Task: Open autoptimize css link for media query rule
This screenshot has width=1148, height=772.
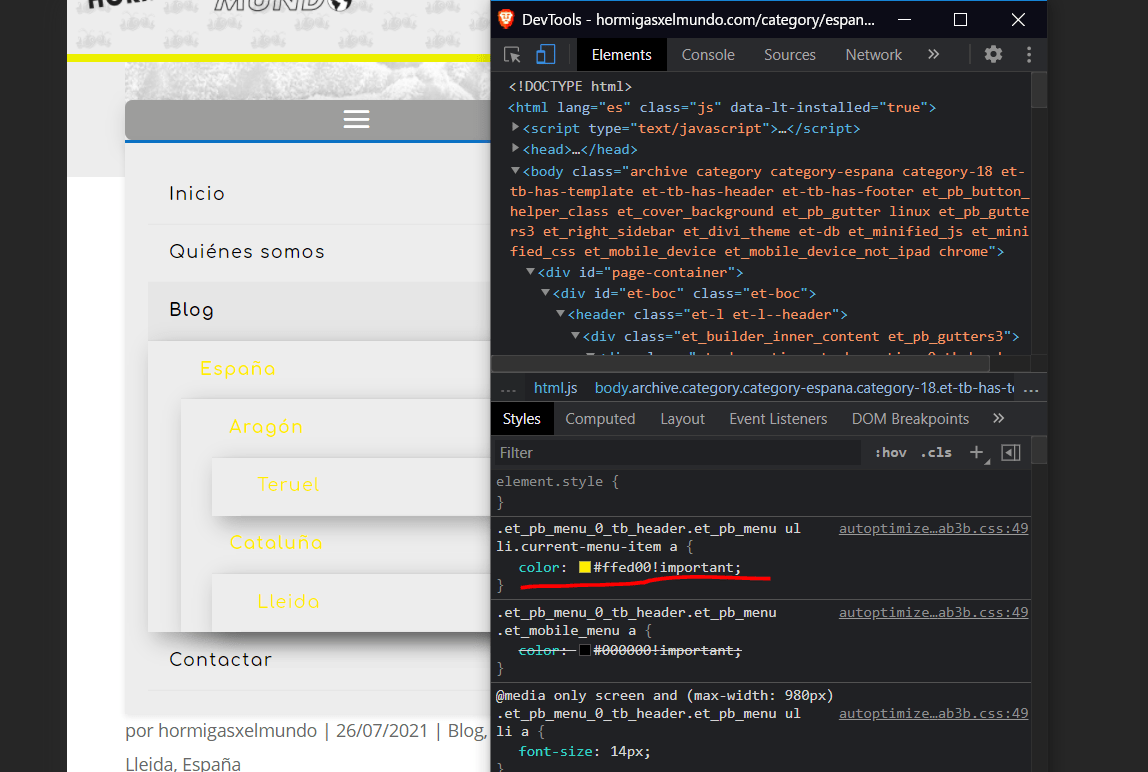Action: [x=933, y=713]
